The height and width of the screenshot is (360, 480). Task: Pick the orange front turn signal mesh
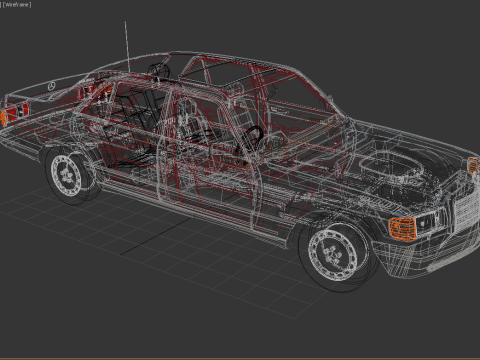click(402, 229)
